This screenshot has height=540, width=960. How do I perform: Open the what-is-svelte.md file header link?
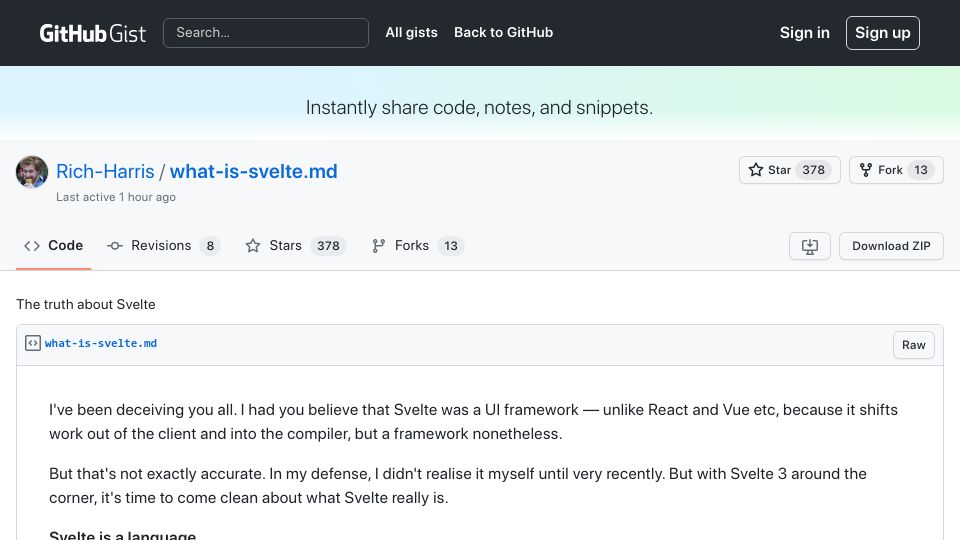100,343
